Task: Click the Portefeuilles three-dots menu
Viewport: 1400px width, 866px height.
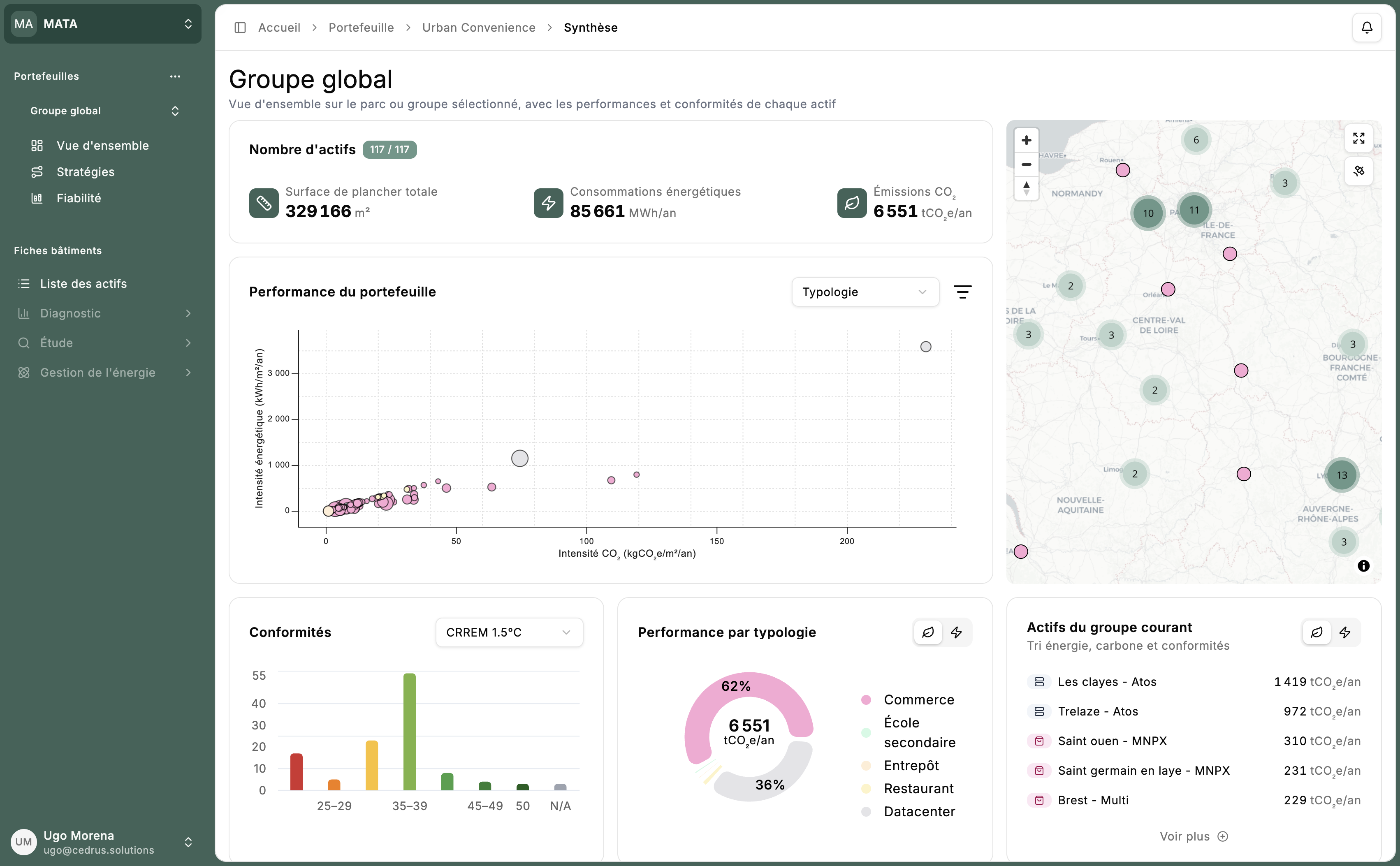Action: [175, 76]
